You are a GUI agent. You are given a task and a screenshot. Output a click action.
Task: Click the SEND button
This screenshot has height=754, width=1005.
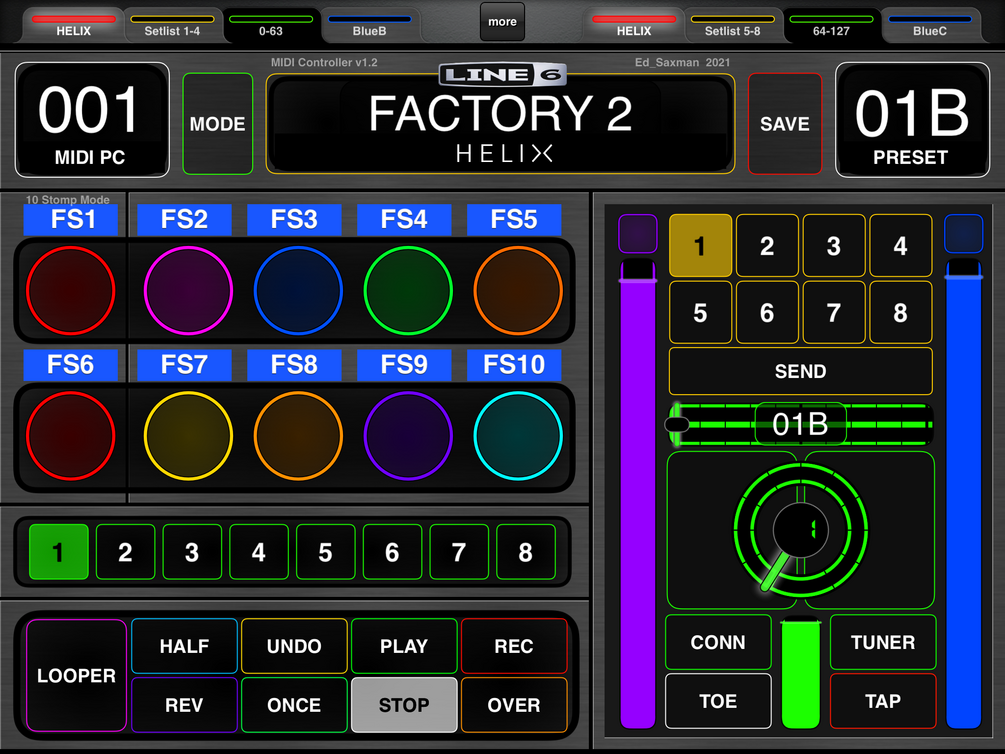tap(801, 371)
